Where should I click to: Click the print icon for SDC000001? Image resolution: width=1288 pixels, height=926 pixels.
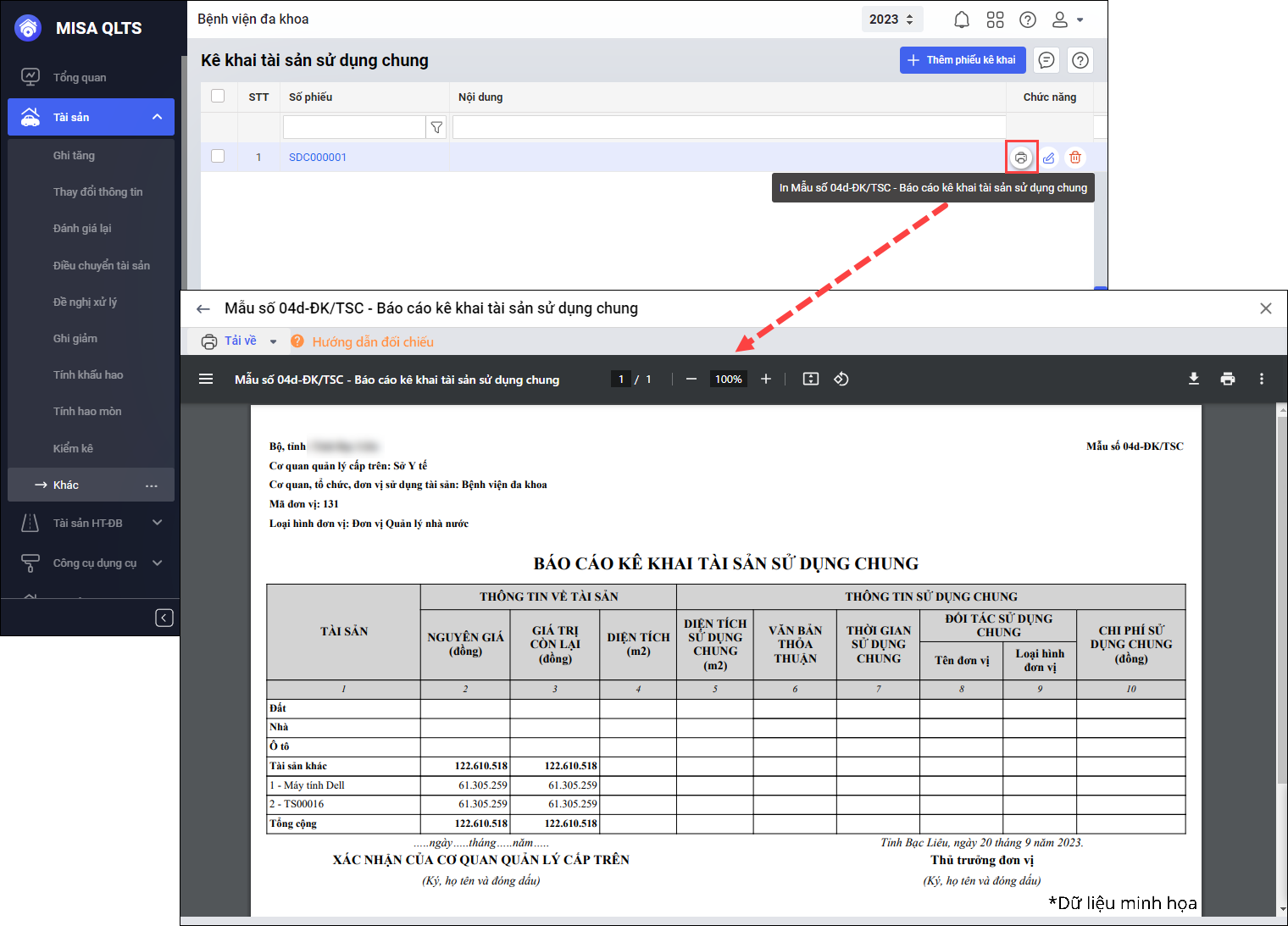pos(1021,158)
